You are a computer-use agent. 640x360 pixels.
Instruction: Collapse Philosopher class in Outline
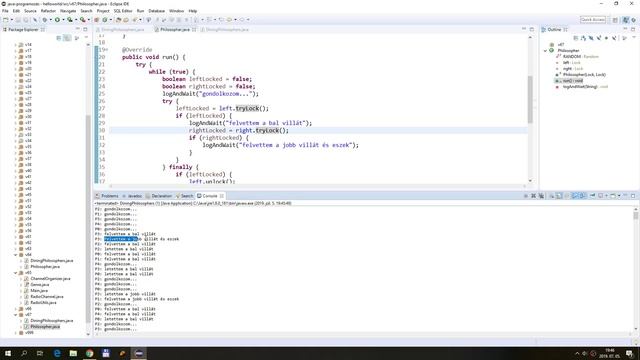(546, 51)
